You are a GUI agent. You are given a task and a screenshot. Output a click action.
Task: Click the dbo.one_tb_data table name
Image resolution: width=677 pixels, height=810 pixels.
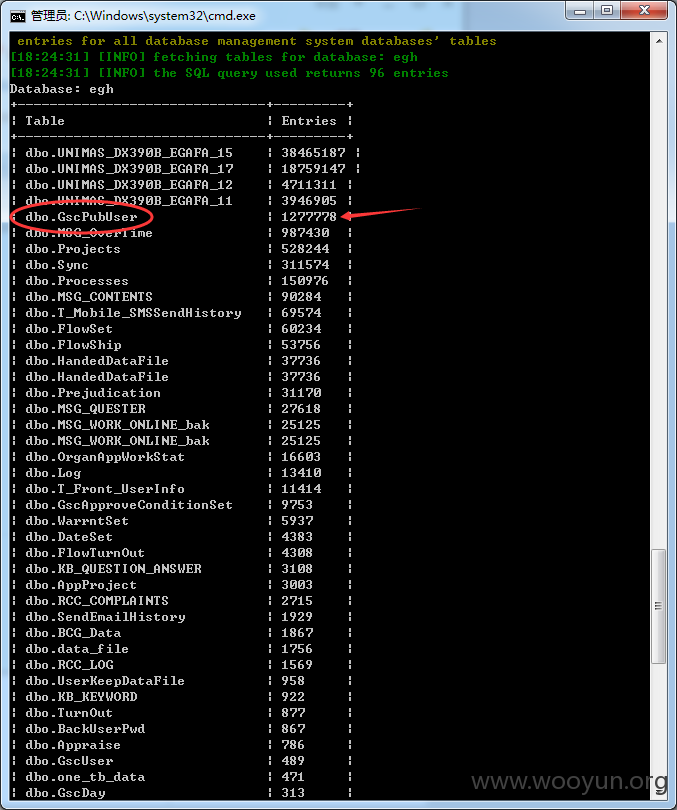click(85, 777)
